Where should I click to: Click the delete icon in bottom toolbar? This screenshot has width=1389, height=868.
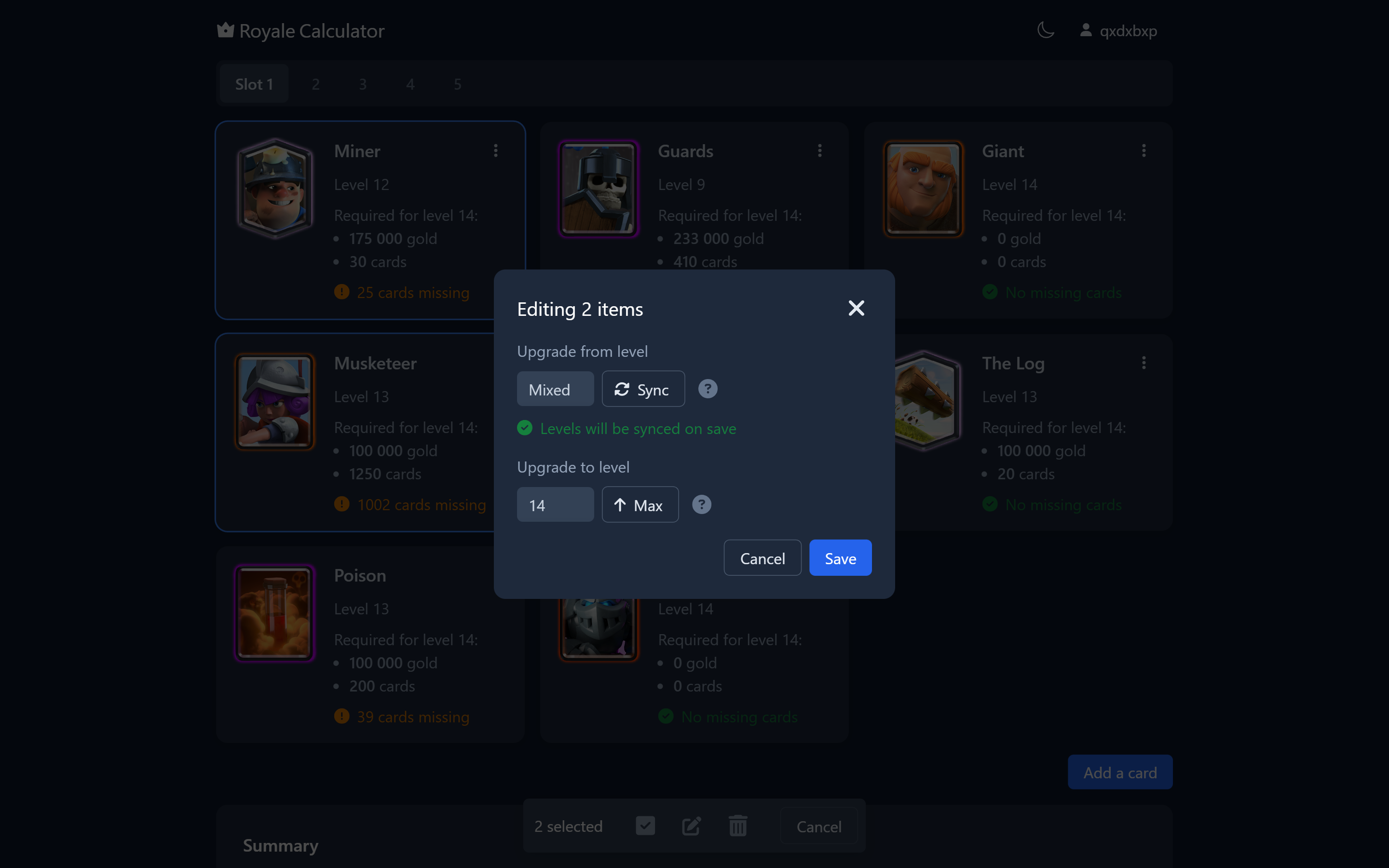(x=737, y=827)
